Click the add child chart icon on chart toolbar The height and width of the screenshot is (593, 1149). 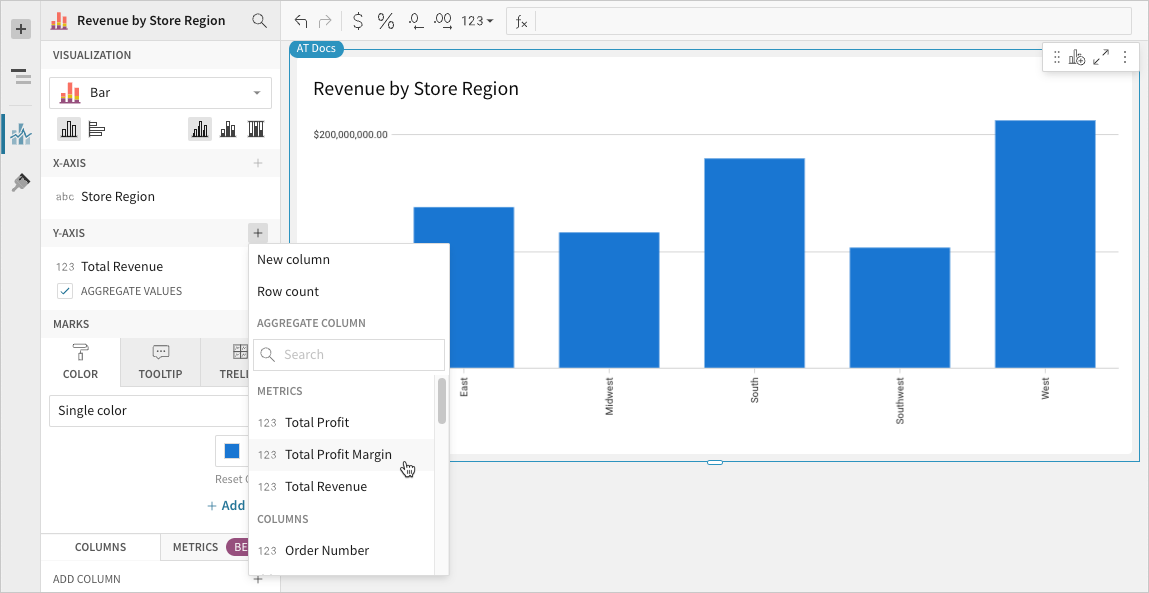(1076, 58)
